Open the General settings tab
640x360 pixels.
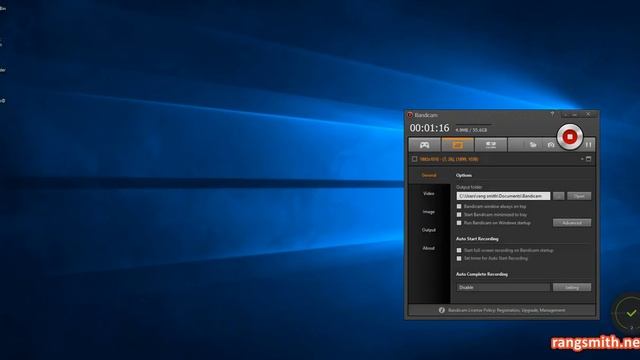point(429,176)
